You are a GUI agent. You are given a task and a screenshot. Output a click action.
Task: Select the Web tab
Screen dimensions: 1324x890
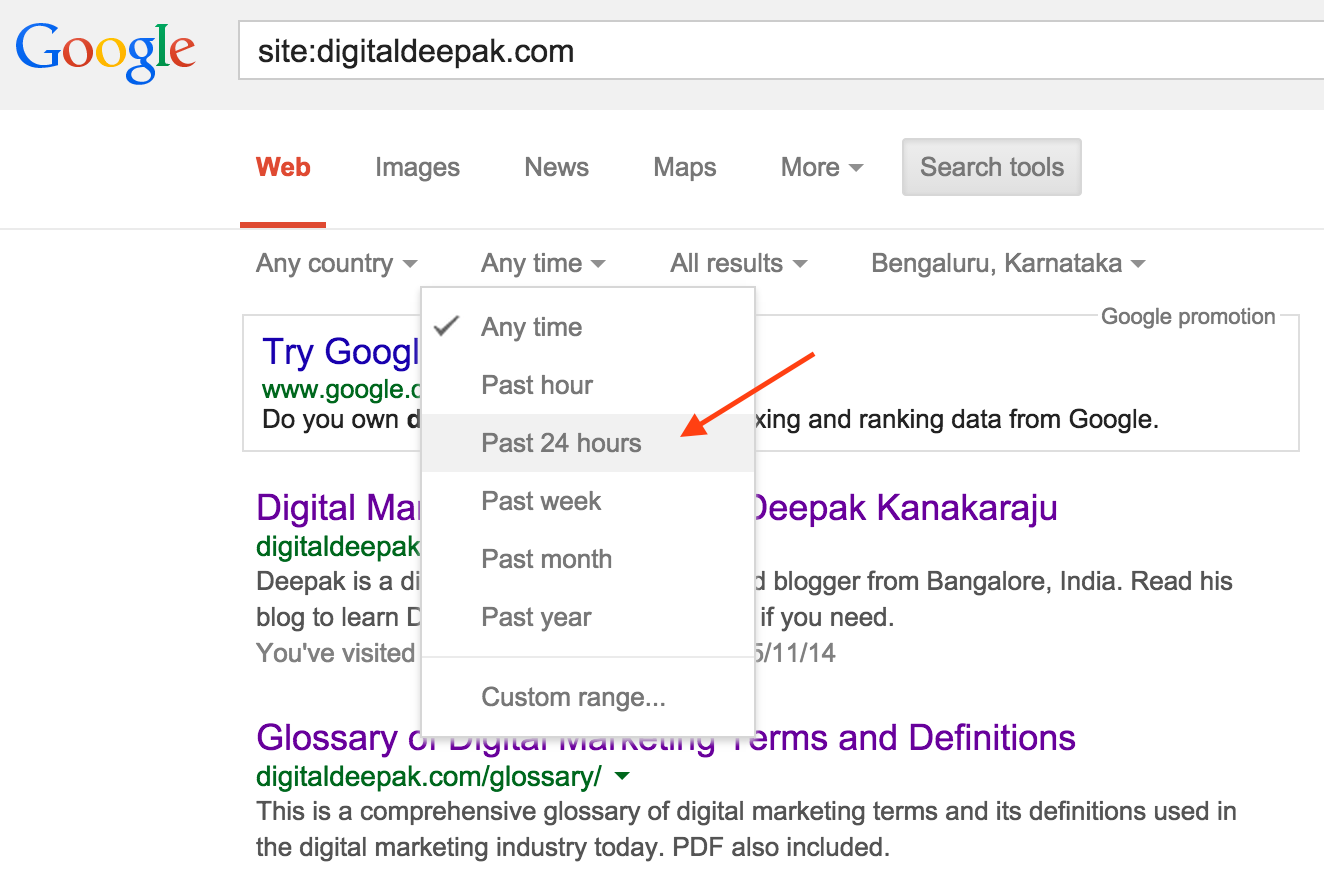[282, 167]
